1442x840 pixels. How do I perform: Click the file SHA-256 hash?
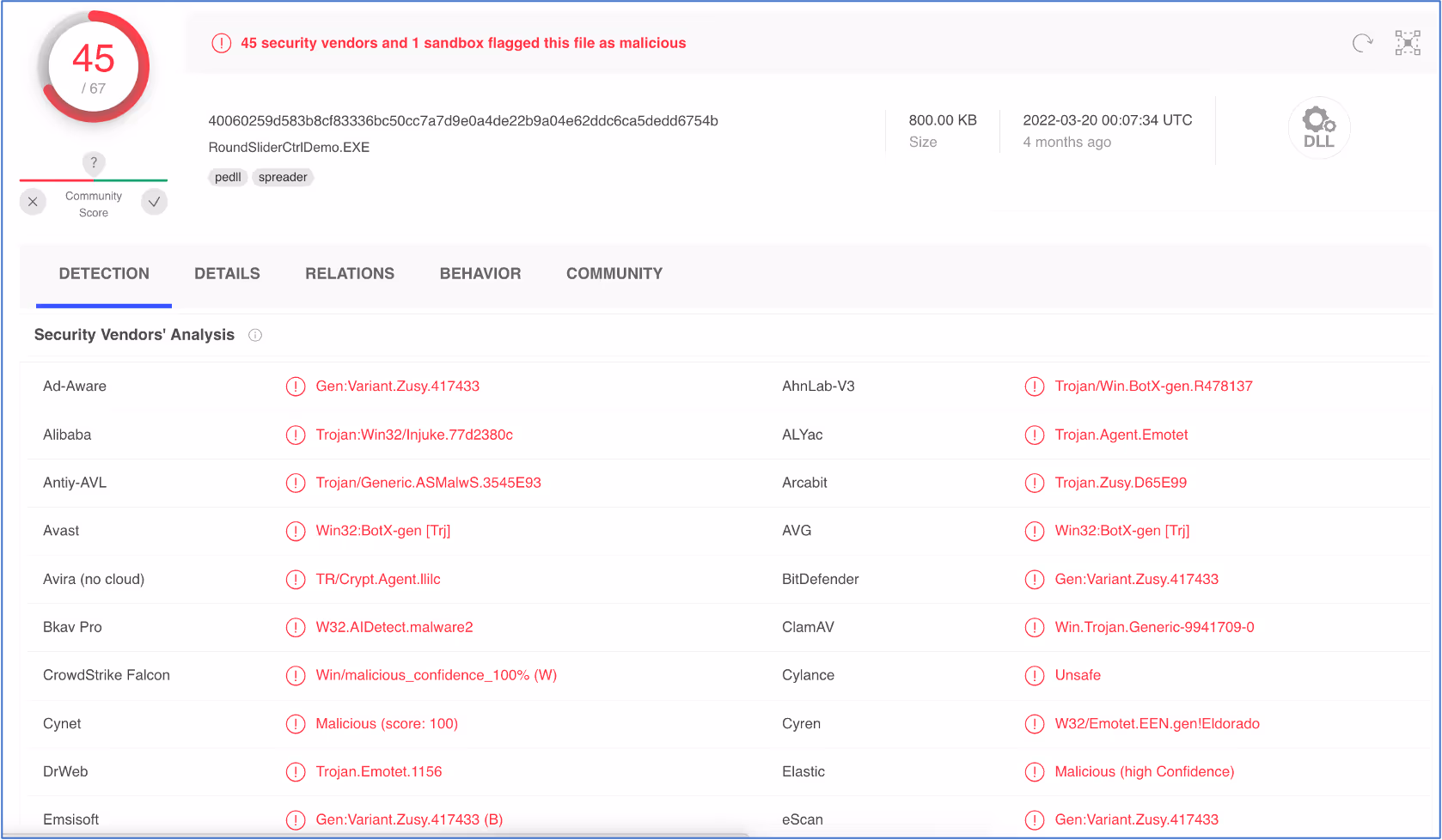463,121
